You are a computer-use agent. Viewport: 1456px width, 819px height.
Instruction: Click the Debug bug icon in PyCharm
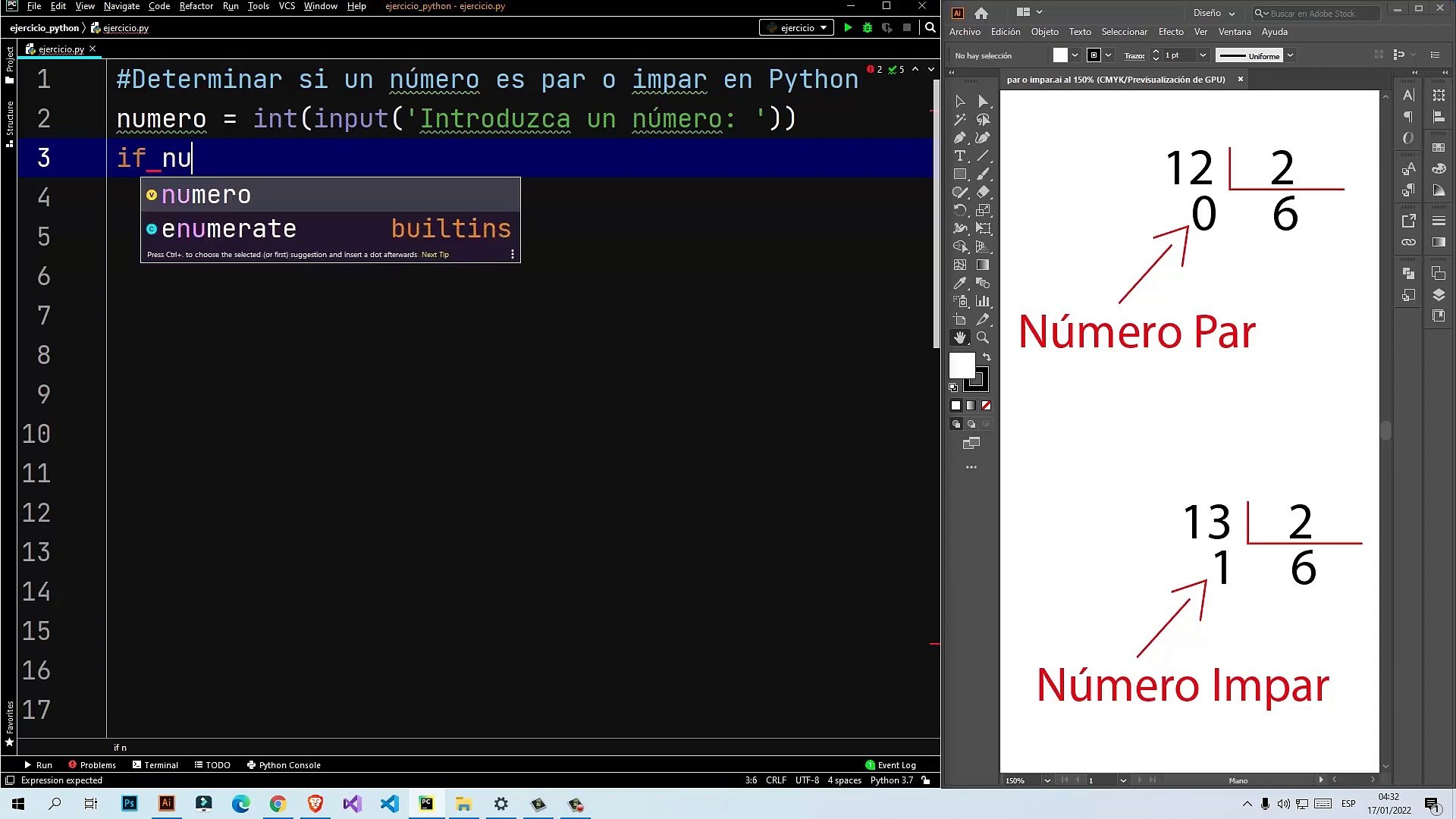click(x=868, y=28)
